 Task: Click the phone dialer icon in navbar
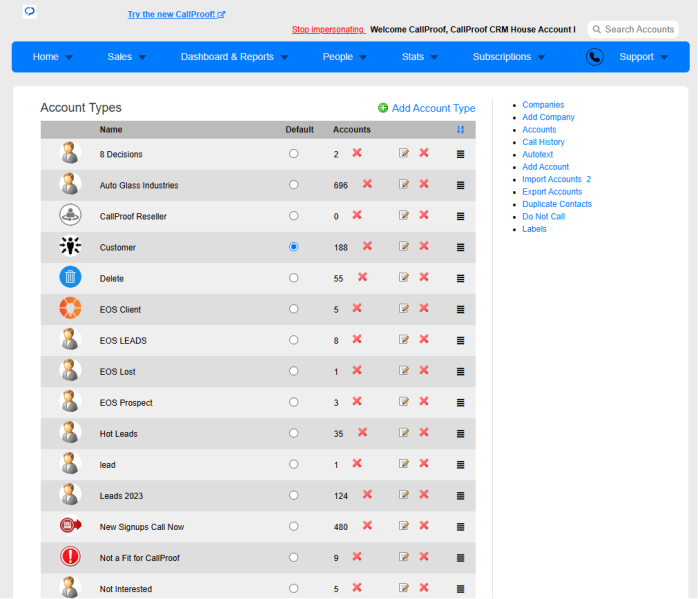(x=595, y=57)
